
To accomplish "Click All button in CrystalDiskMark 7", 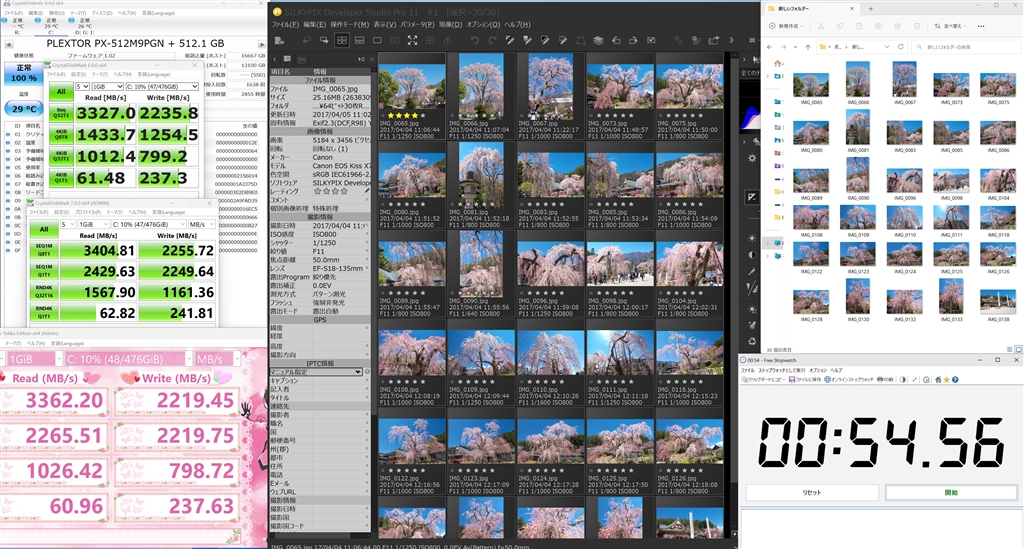I will point(44,229).
